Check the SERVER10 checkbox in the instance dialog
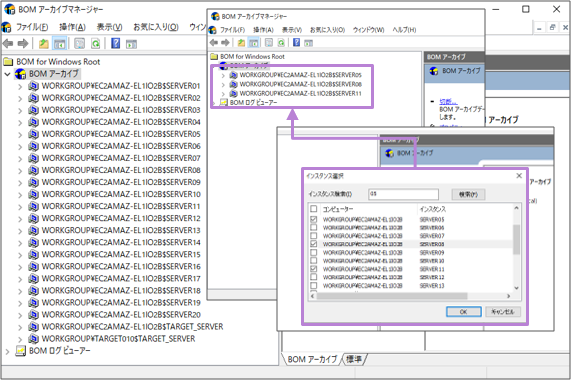This screenshot has width=571, height=380. pyautogui.click(x=314, y=261)
